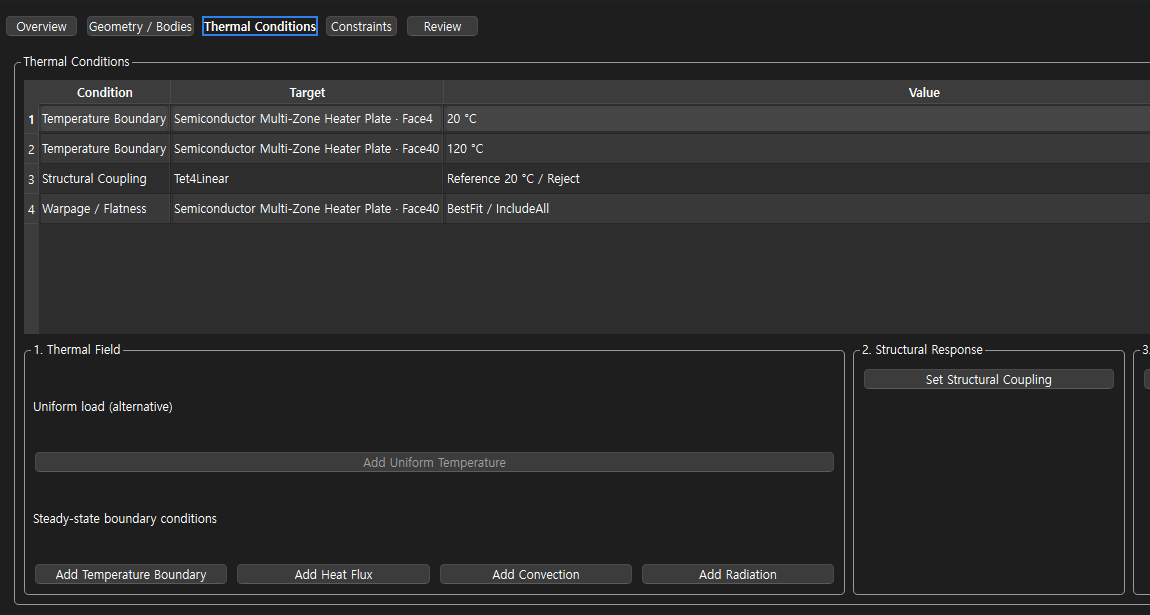Click the Face40 target in row 2
Screen dimensions: 1150x615
click(307, 149)
